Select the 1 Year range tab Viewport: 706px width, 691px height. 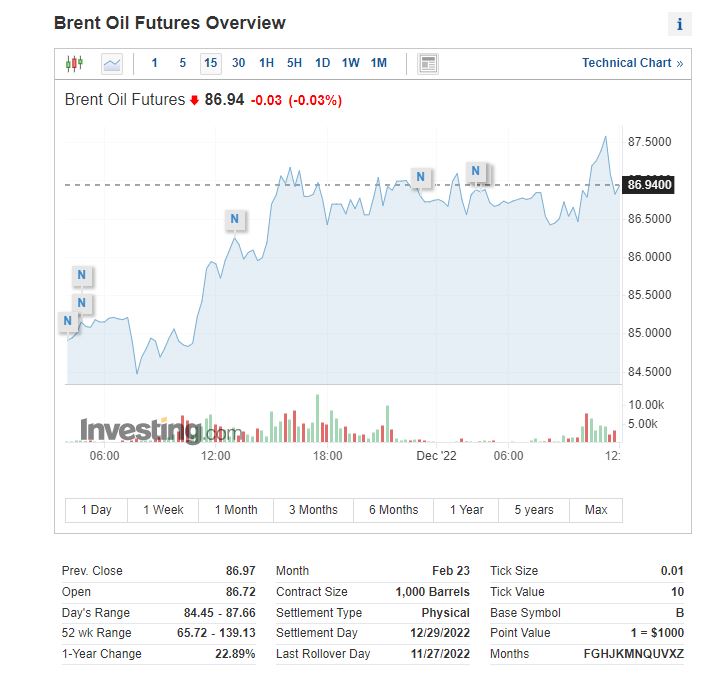[x=466, y=510]
